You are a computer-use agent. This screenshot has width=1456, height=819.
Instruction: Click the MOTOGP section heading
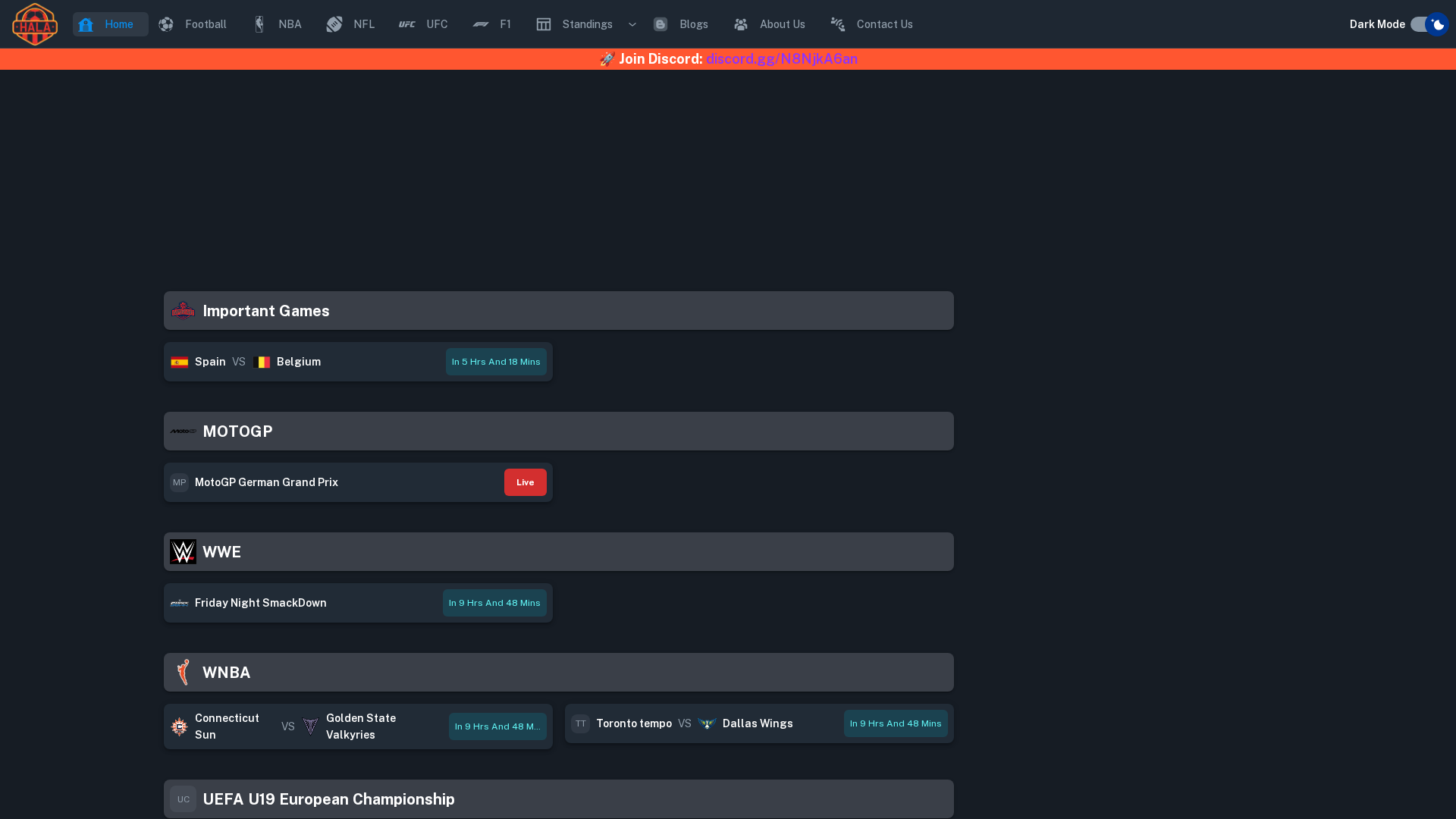(237, 431)
